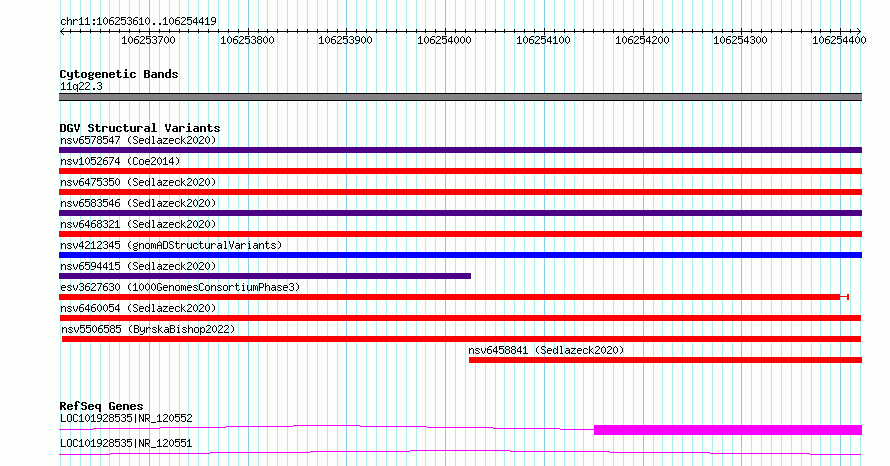
Task: Click the Cytogenetic Bands track title
Action: pos(119,74)
